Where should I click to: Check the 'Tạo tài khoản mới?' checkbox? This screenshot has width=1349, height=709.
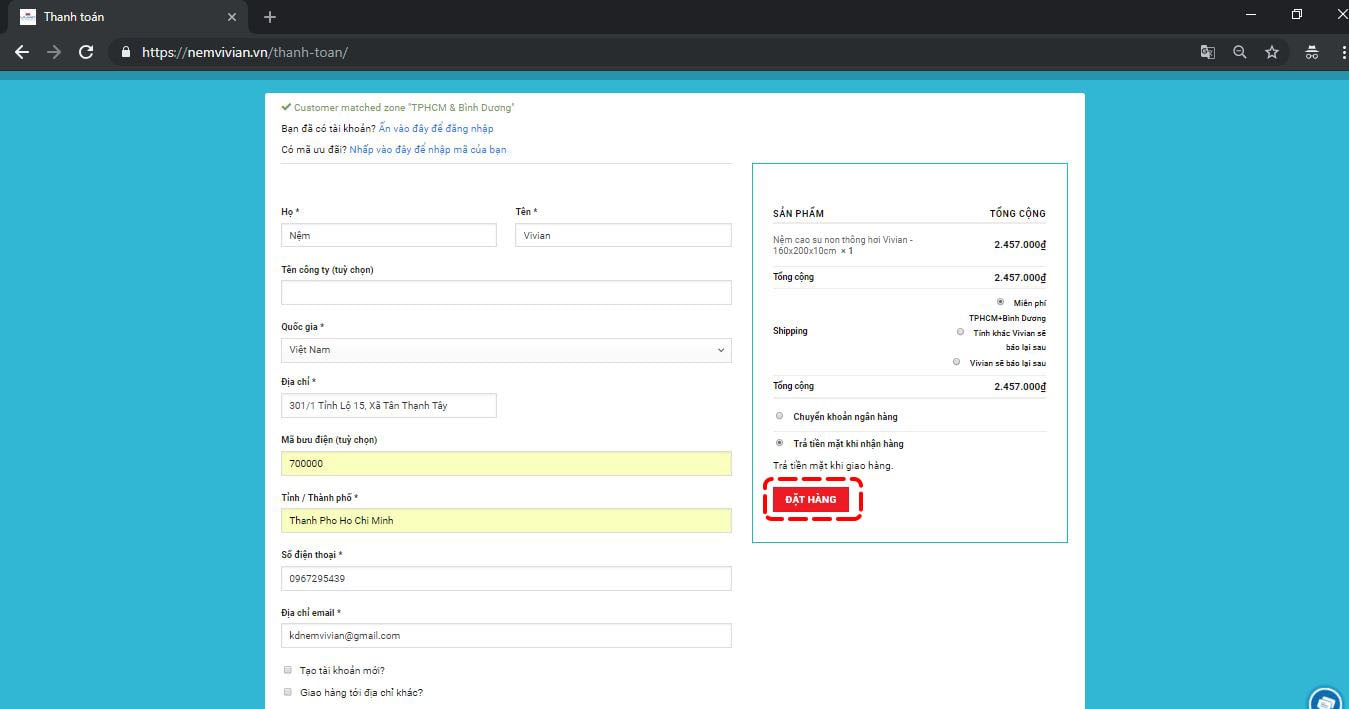pos(288,670)
